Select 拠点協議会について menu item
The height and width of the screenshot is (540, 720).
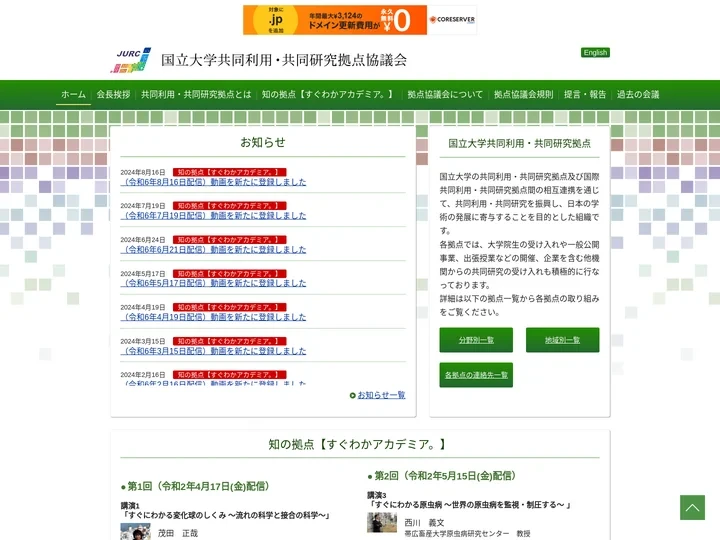[x=445, y=94]
